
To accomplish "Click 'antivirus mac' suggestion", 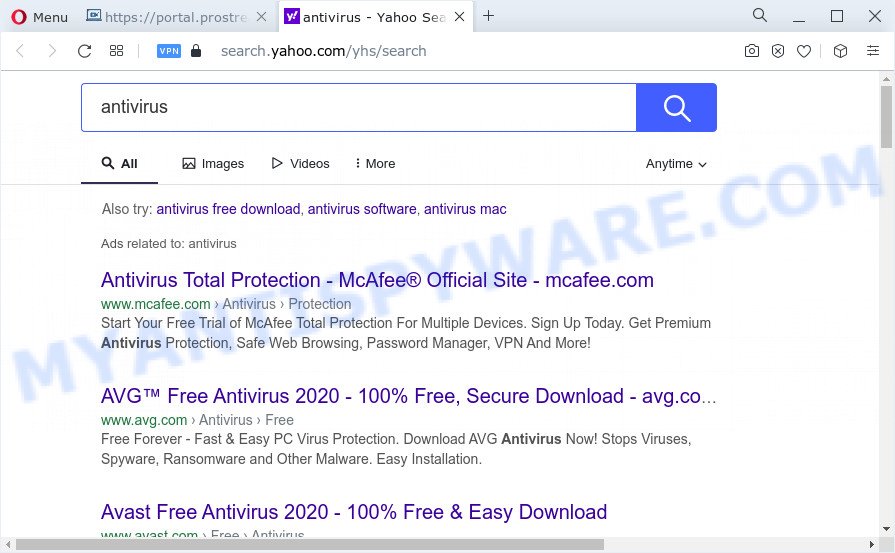I will pyautogui.click(x=465, y=209).
